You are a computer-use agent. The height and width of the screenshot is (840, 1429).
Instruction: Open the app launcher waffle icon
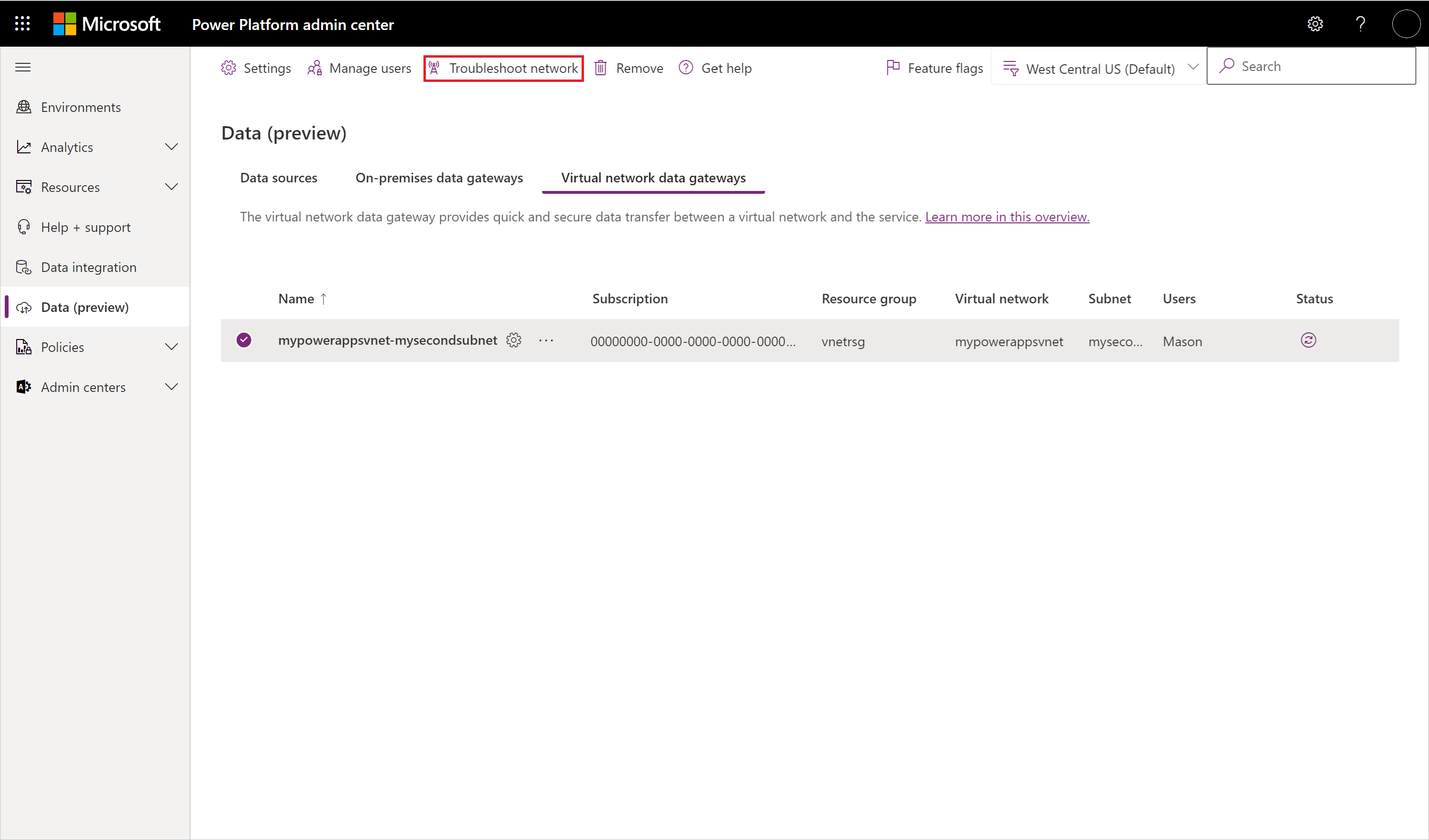(x=22, y=24)
